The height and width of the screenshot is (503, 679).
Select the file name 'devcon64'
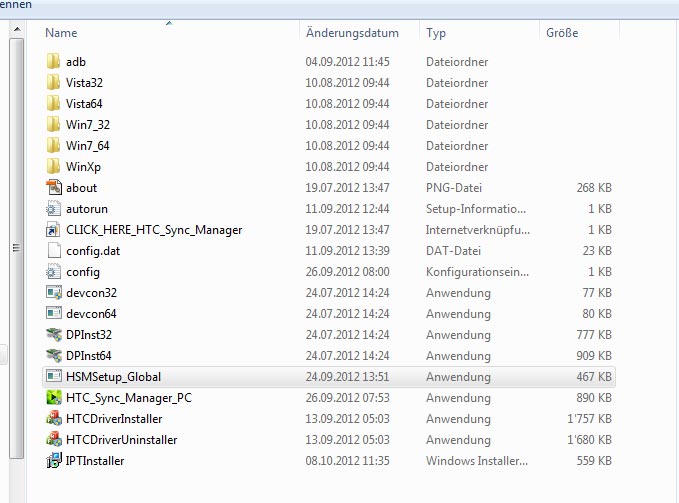[91, 314]
